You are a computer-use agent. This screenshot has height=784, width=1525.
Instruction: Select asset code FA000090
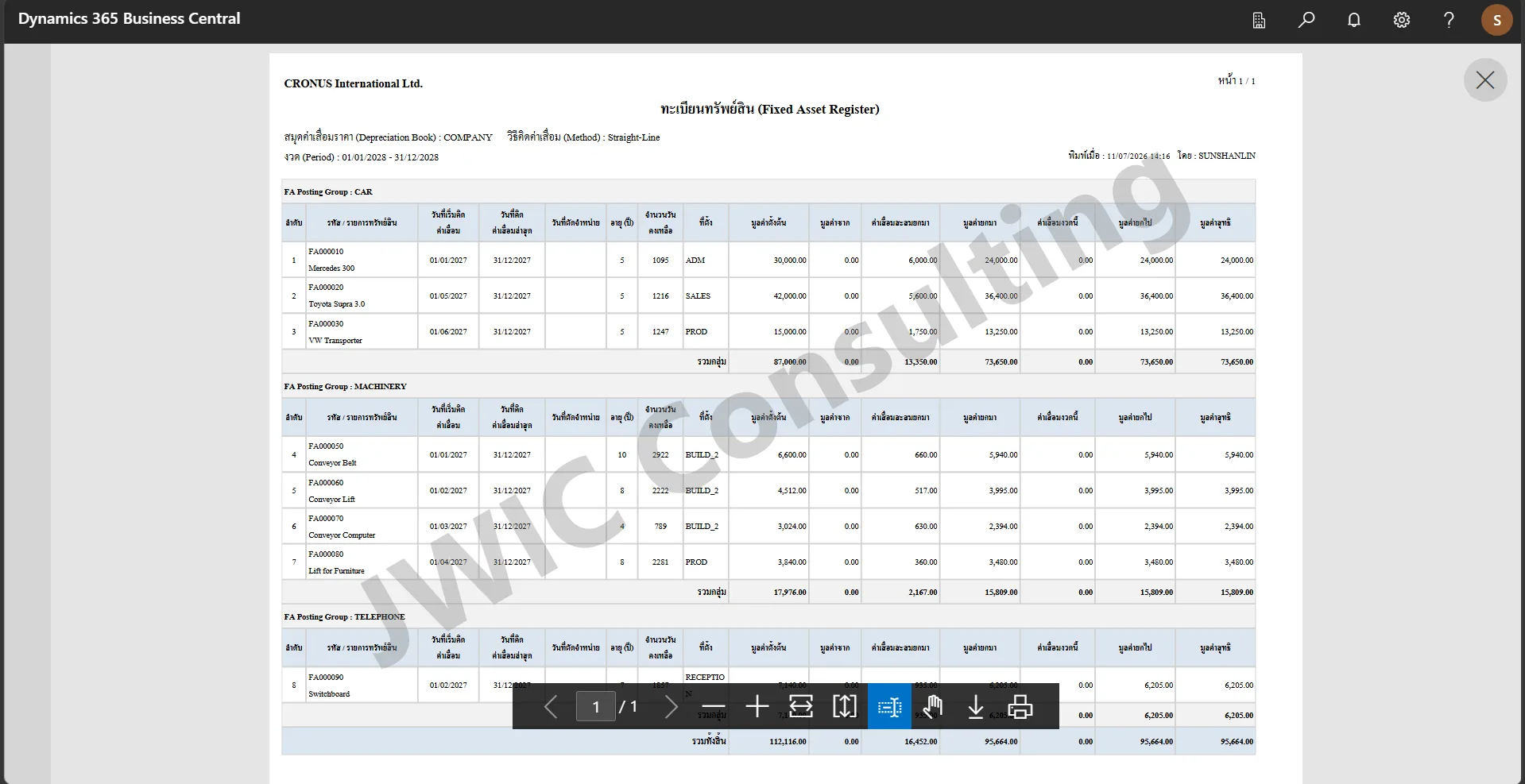pyautogui.click(x=326, y=678)
